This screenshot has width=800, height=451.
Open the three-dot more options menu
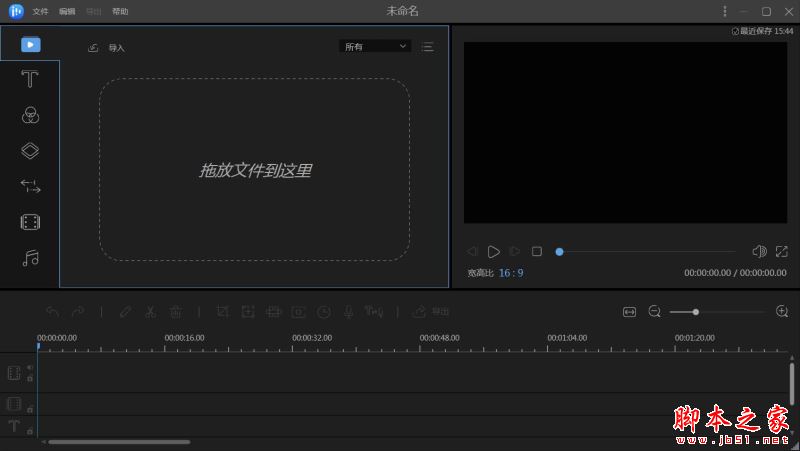coord(724,11)
